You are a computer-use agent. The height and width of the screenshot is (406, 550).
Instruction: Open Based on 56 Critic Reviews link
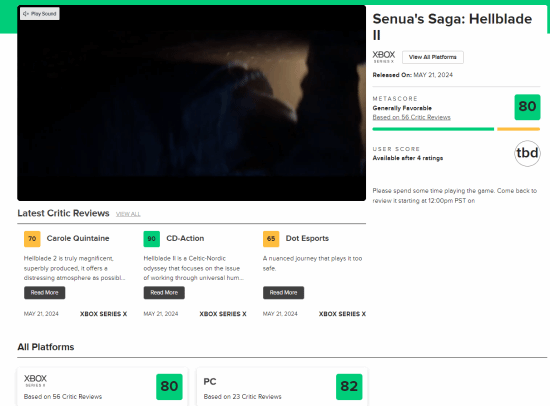pos(411,117)
